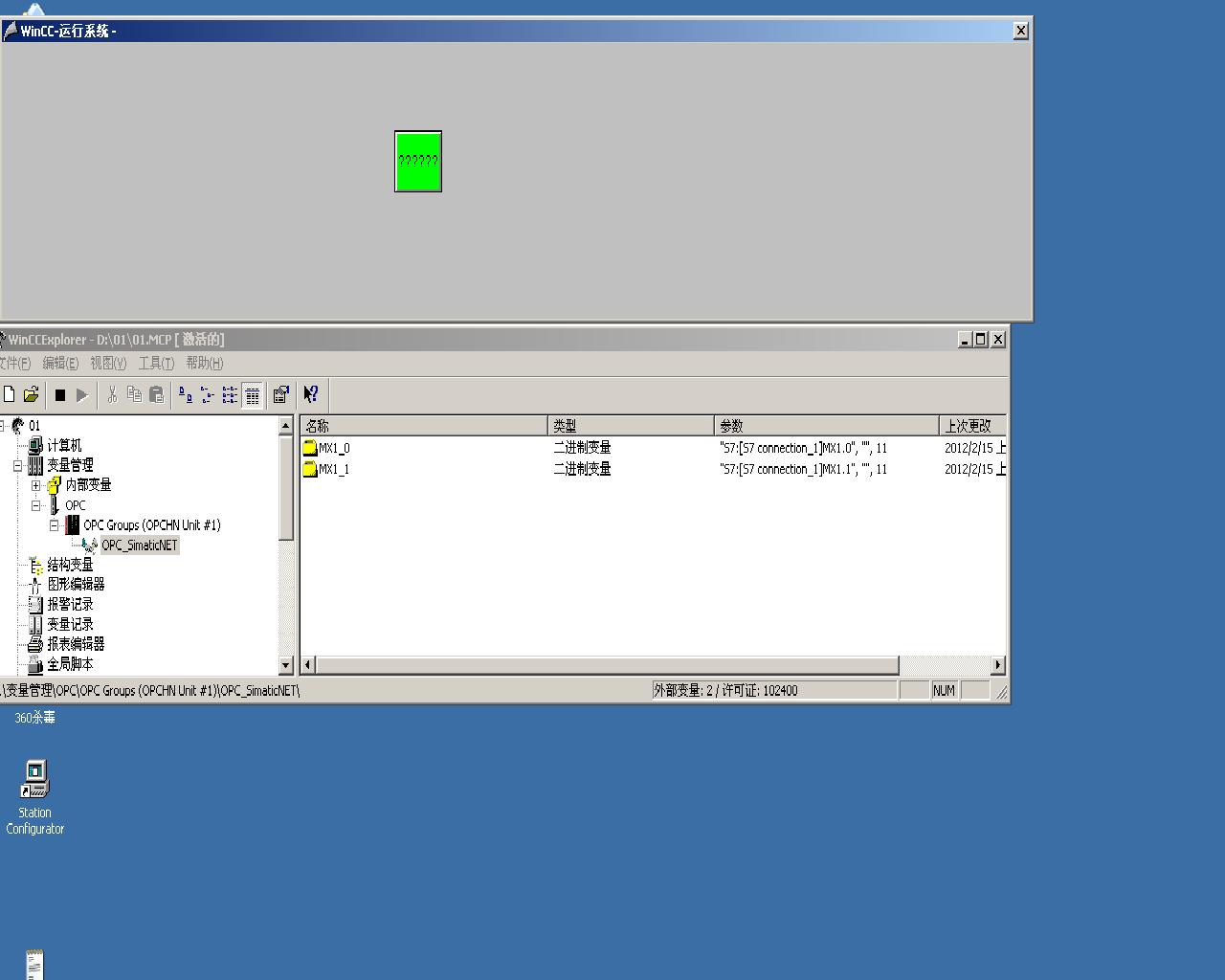Viewport: 1225px width, 980px height.
Task: Select the MX1_1 row name
Action: (x=334, y=469)
